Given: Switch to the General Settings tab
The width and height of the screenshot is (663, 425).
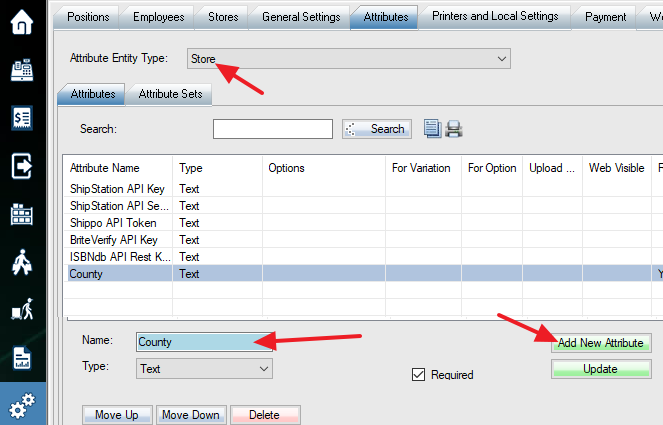Looking at the screenshot, I should [301, 17].
